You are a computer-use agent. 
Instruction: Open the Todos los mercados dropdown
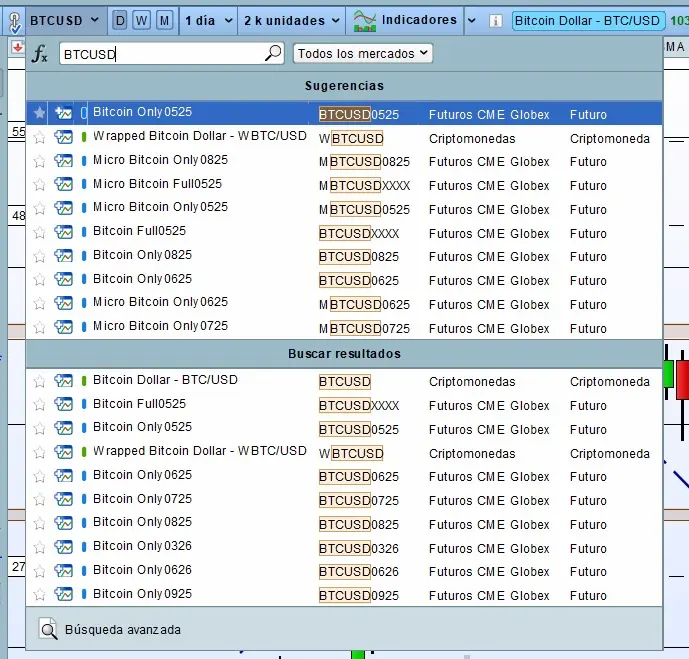(x=363, y=53)
